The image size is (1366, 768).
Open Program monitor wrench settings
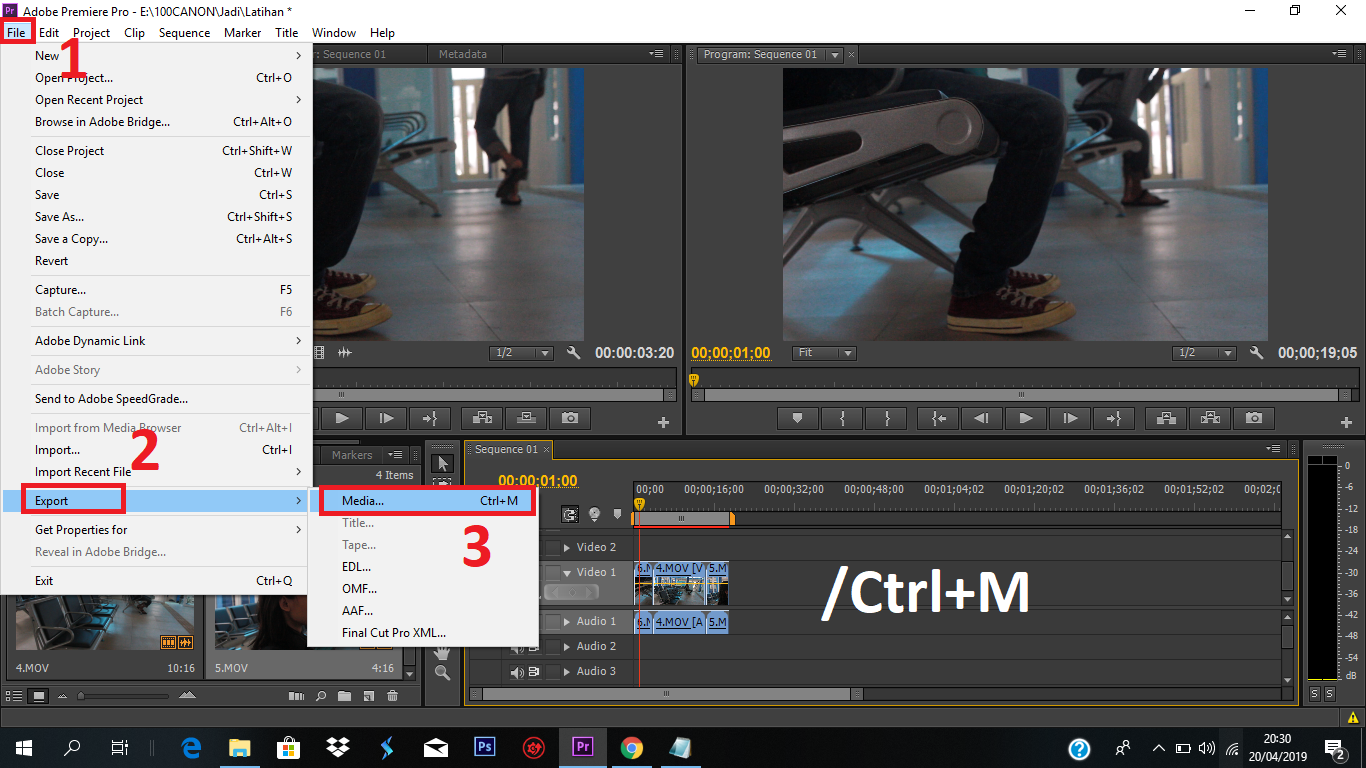1257,353
